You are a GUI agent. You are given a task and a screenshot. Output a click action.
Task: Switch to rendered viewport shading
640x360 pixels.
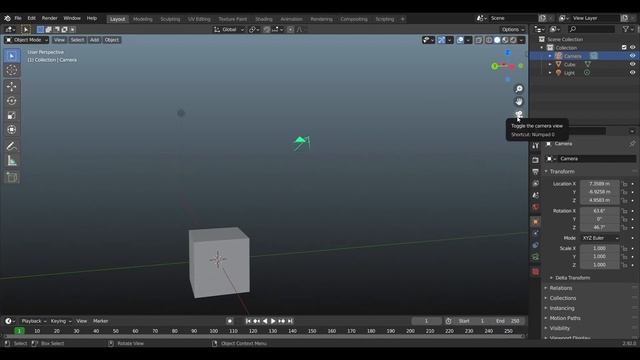[513, 40]
